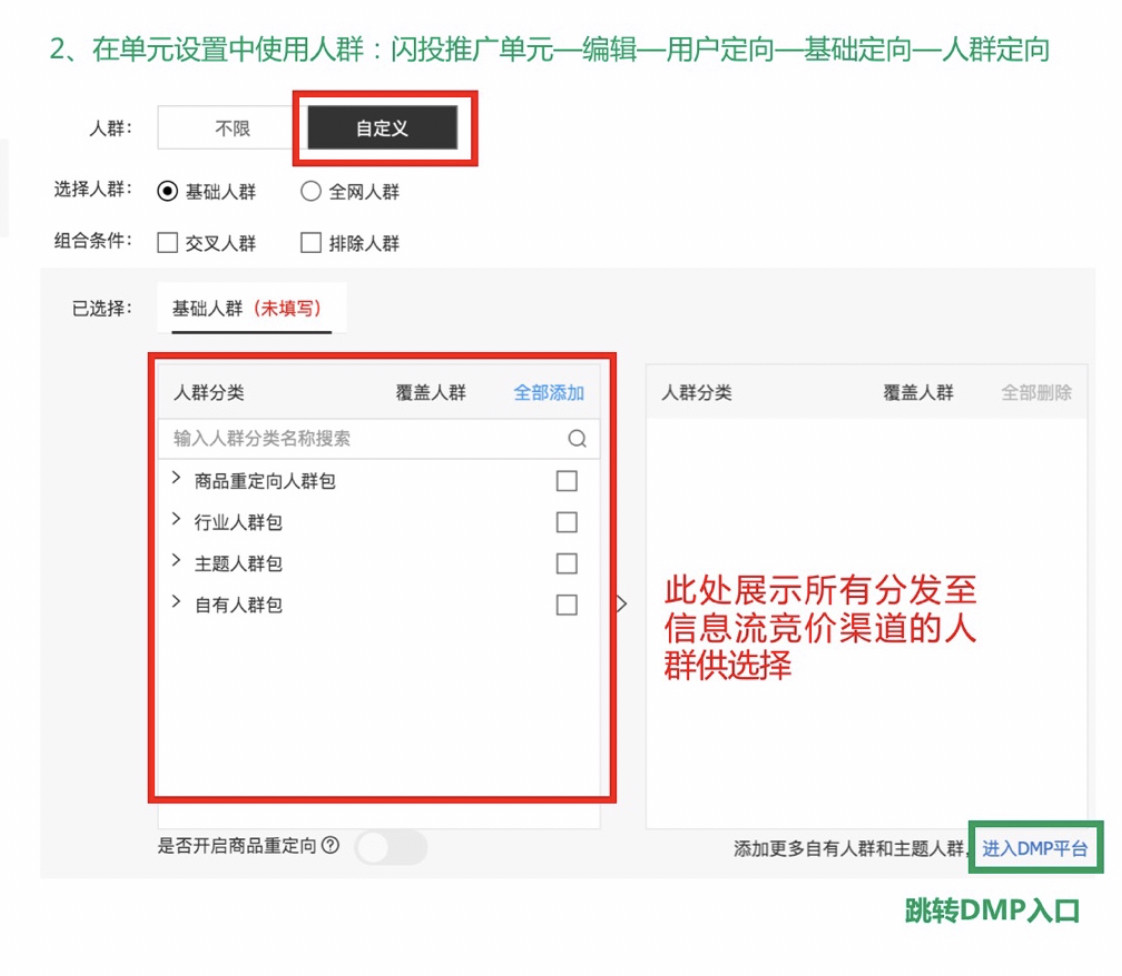1122x976 pixels.
Task: Tick the 自有人群包 checkbox
Action: click(566, 604)
